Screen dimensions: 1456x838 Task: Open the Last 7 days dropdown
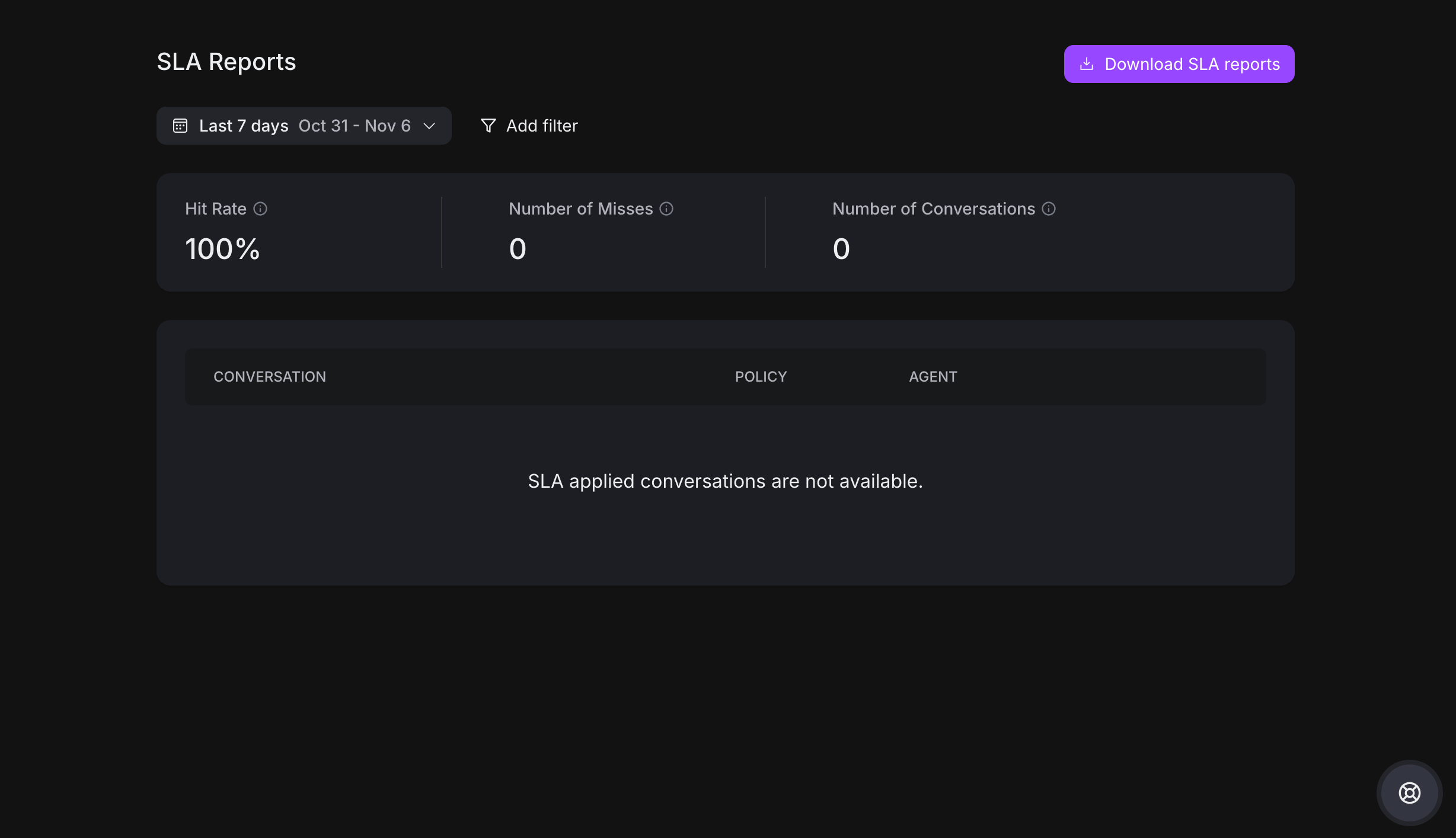point(244,126)
